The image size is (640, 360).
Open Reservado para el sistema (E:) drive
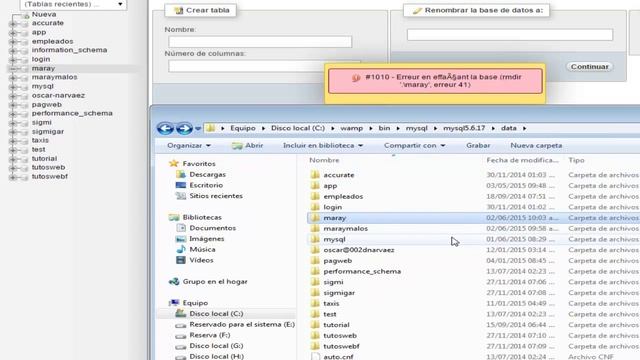click(242, 324)
